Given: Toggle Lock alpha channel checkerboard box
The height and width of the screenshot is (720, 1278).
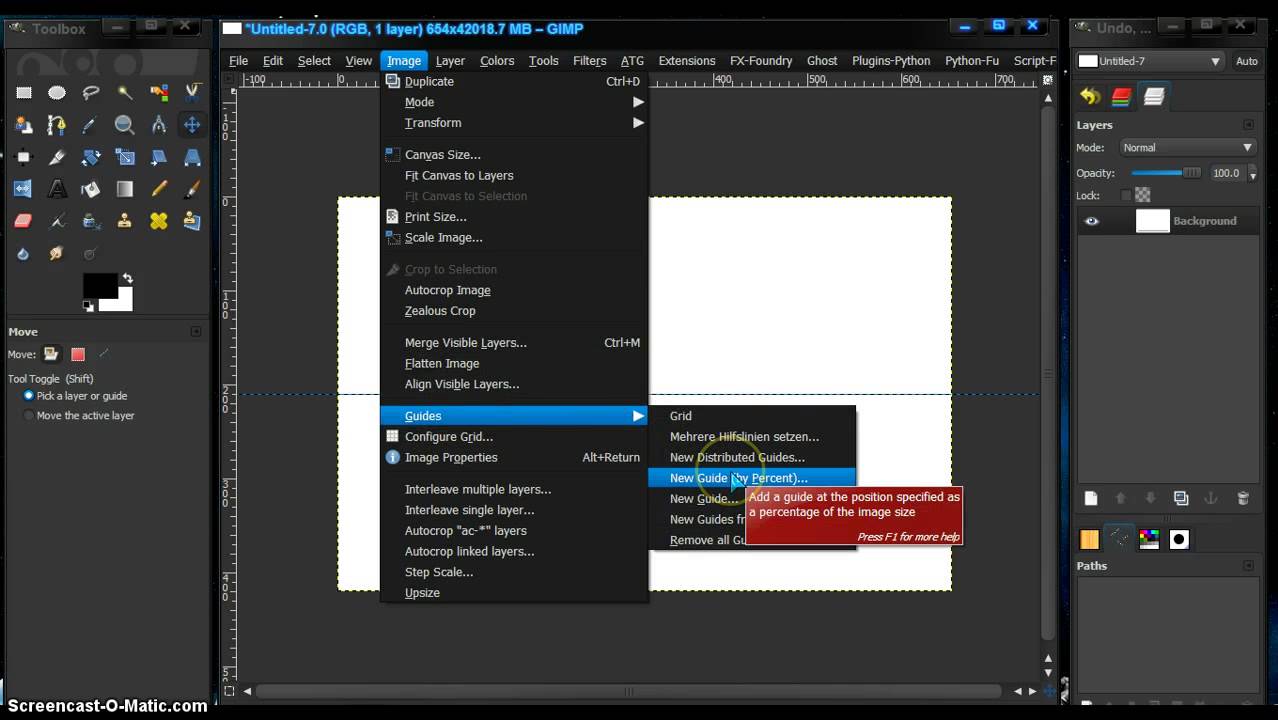Looking at the screenshot, I should [x=1143, y=195].
